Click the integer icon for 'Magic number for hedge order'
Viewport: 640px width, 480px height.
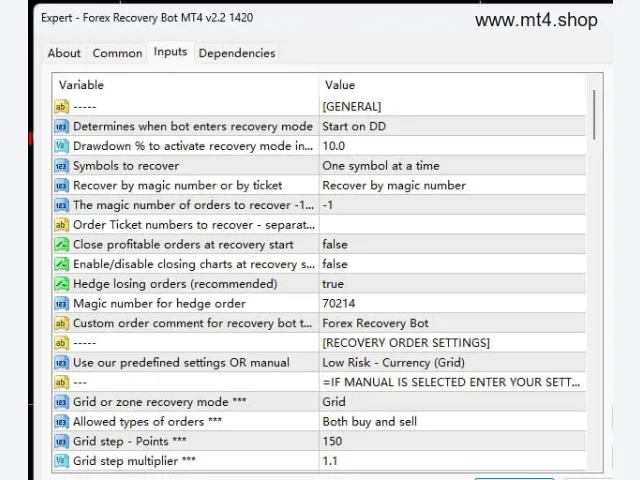point(61,304)
